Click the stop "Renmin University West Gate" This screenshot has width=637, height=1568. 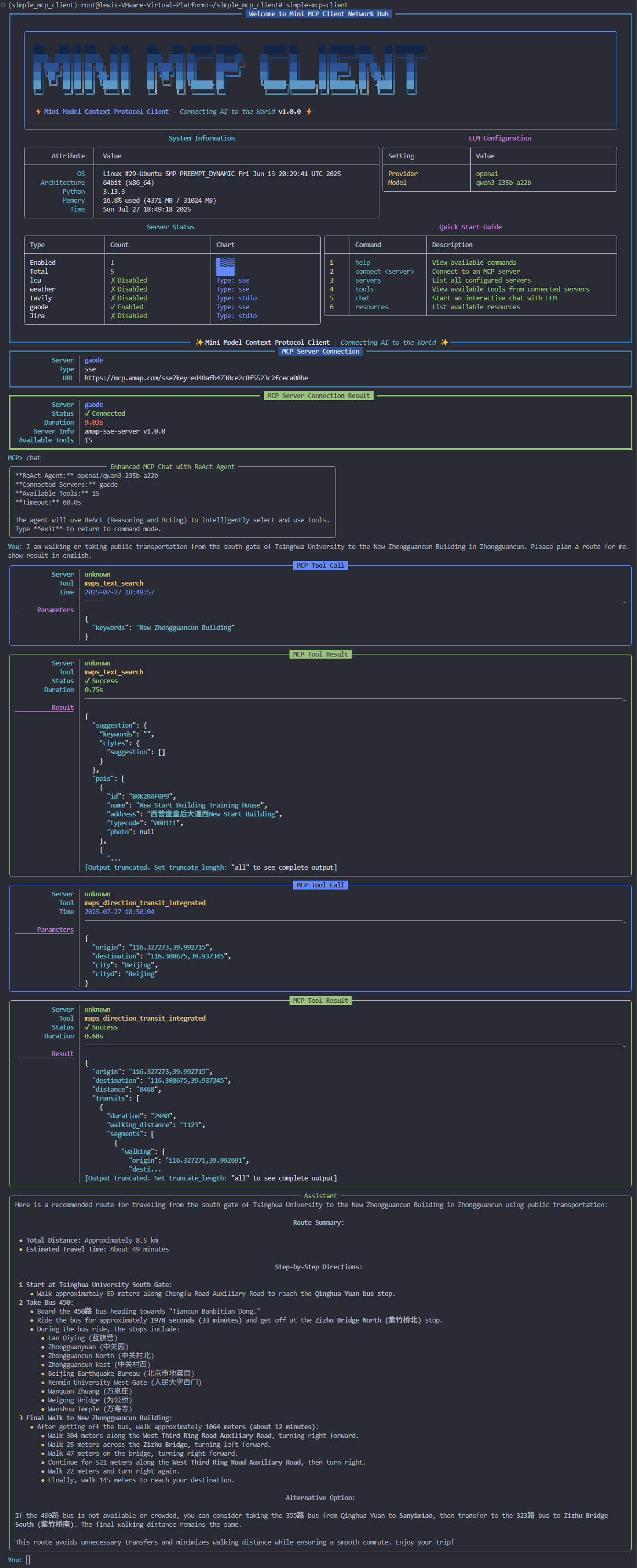(97, 1382)
